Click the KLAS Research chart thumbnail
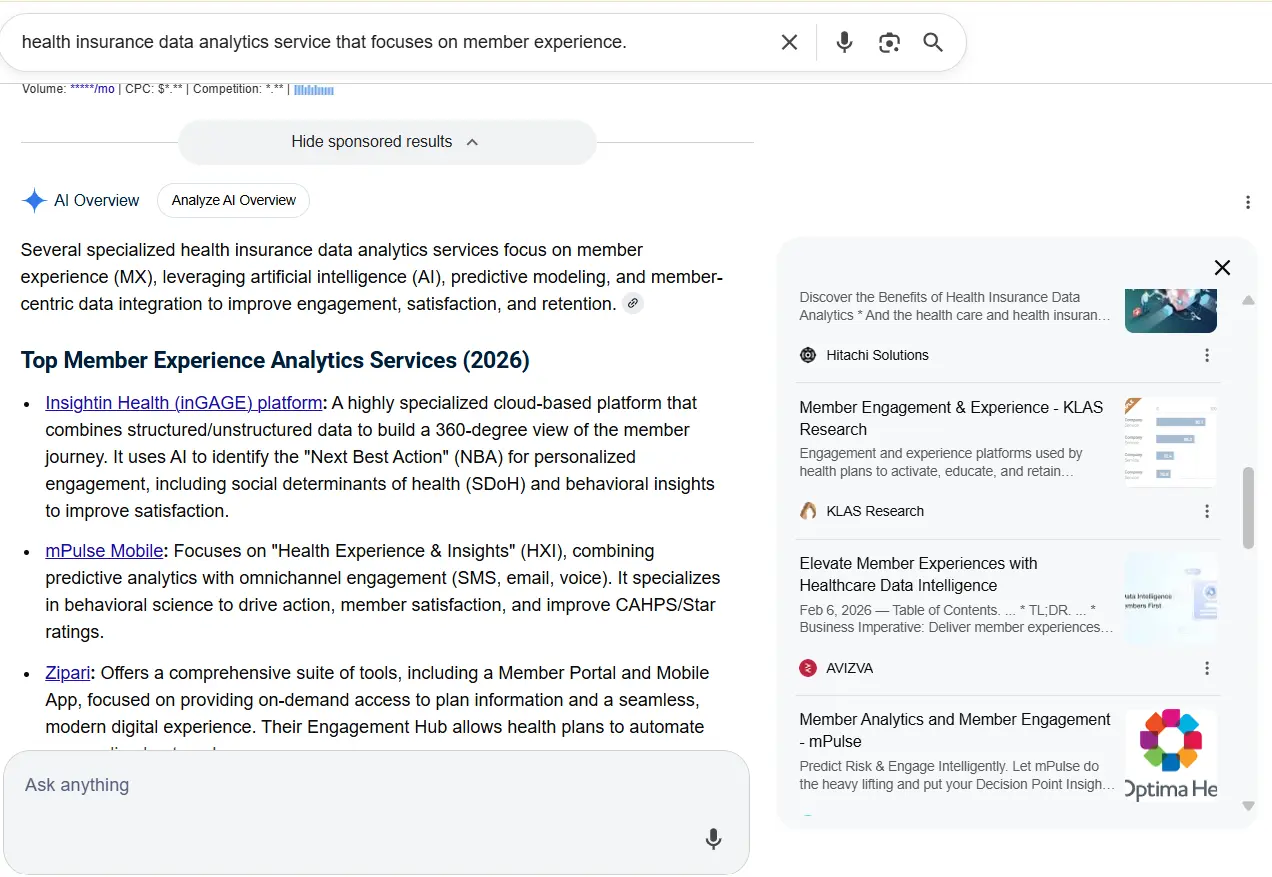Viewport: 1272px width, 877px height. point(1171,443)
